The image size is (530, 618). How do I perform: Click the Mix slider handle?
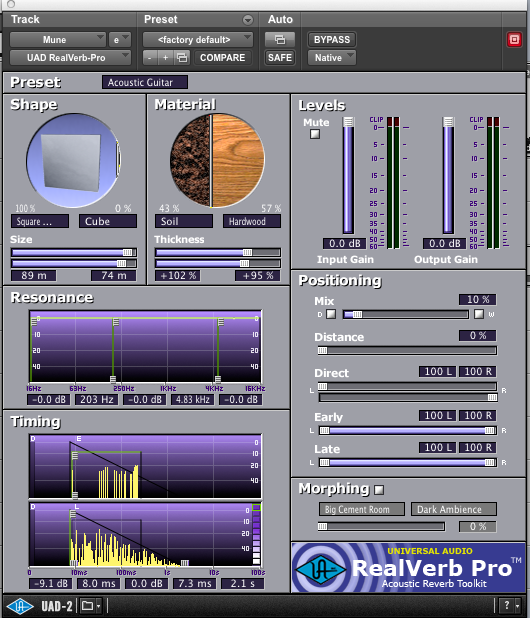coord(357,314)
